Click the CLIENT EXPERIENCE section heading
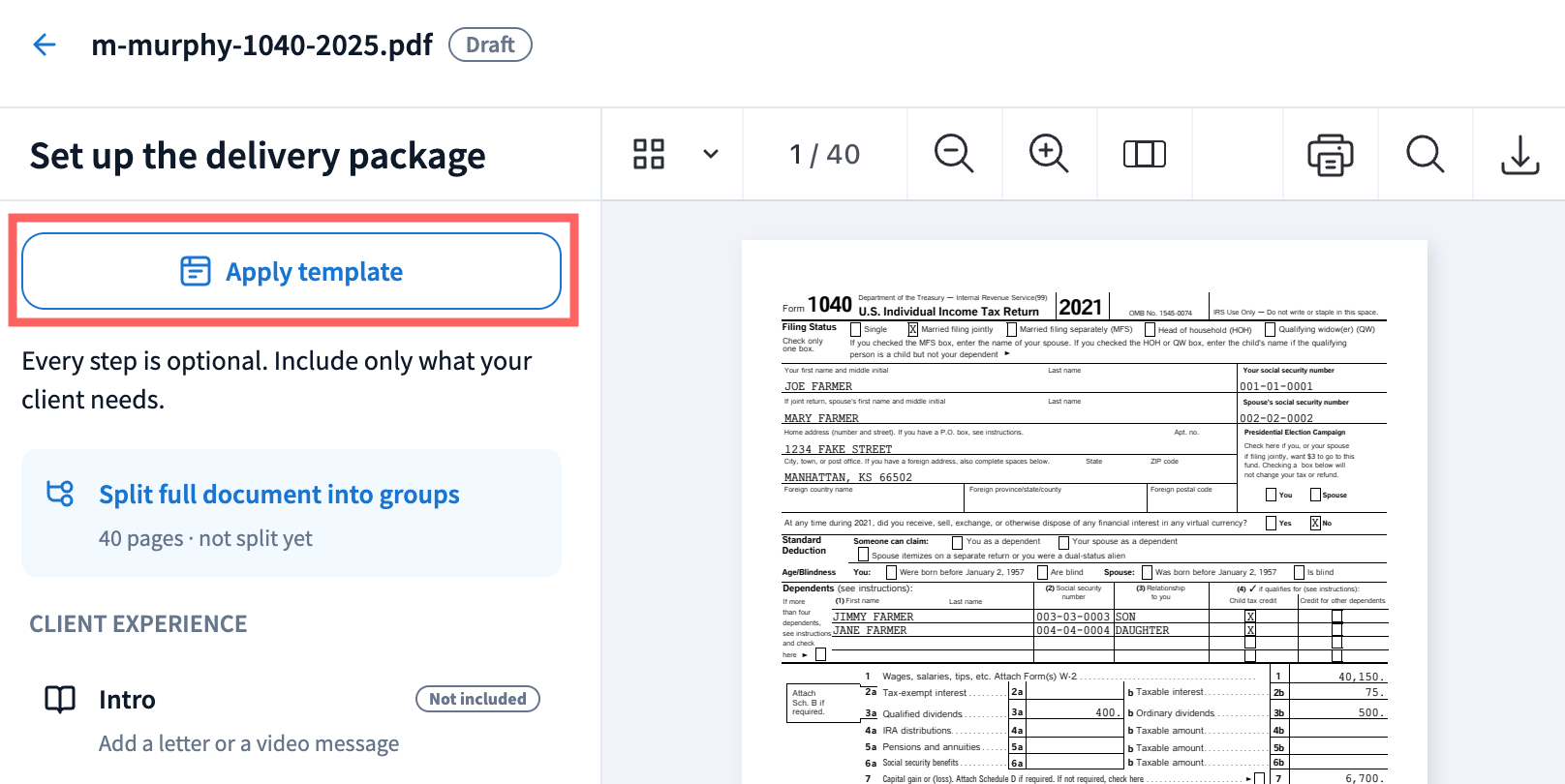 [138, 624]
